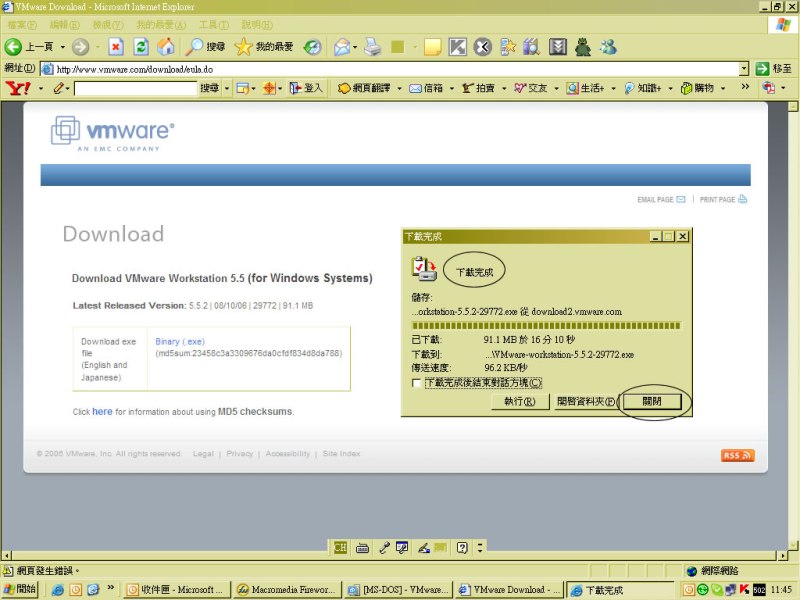800x600 pixels.
Task: Expand the 拍賣 dropdown arrow
Action: pyautogui.click(x=504, y=88)
